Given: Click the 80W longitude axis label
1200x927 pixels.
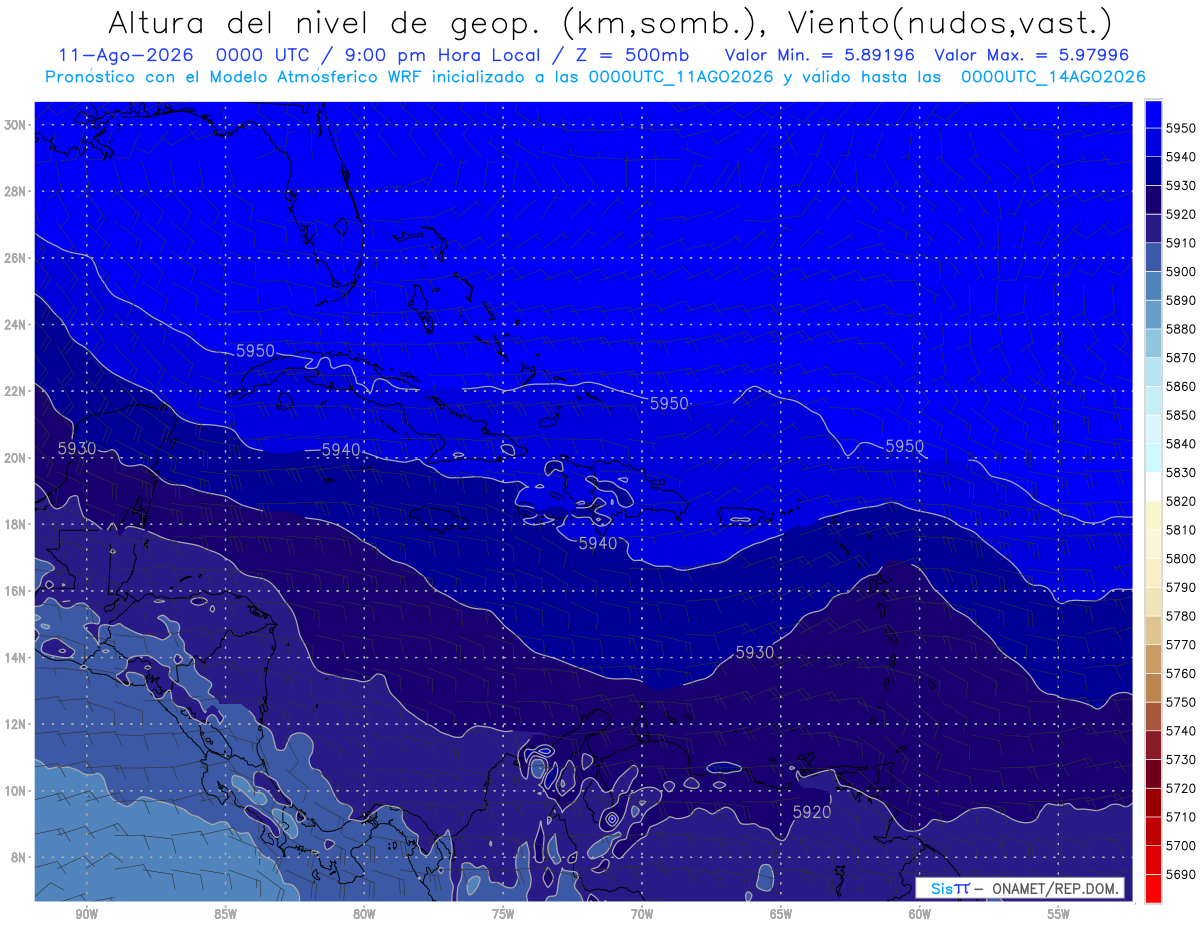Looking at the screenshot, I should tap(364, 914).
